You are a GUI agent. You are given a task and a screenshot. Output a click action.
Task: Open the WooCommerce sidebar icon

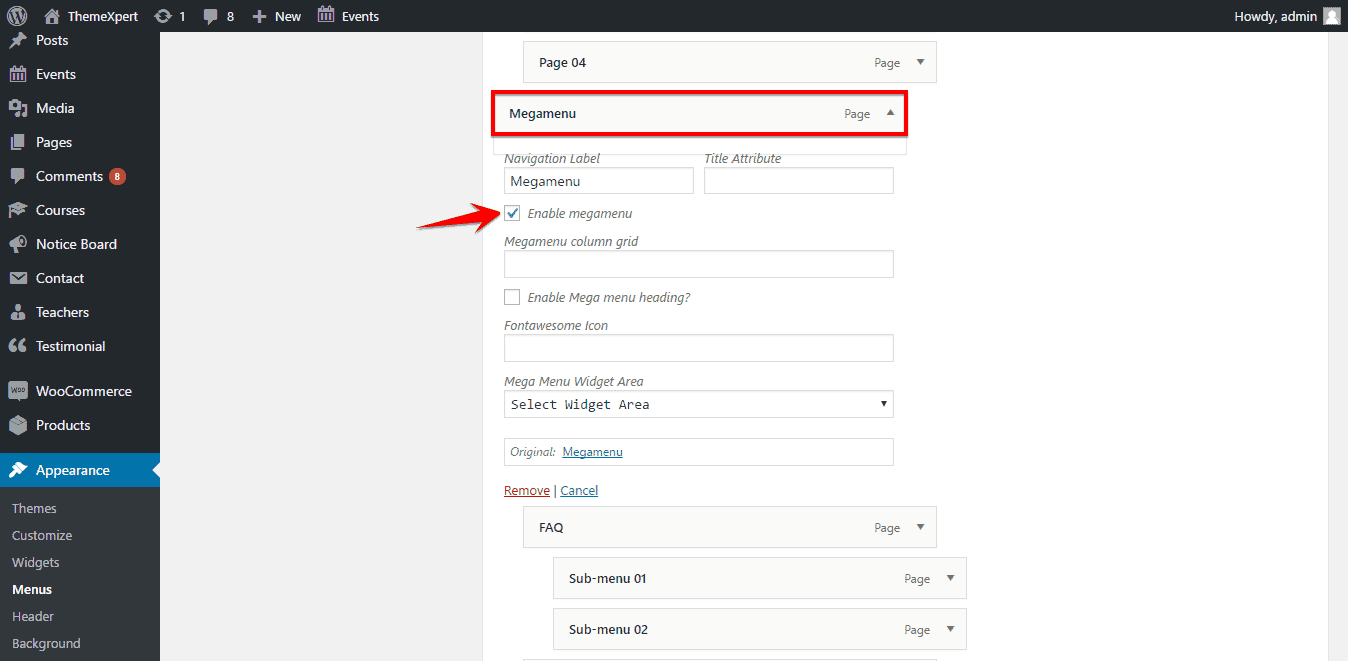pyautogui.click(x=18, y=391)
